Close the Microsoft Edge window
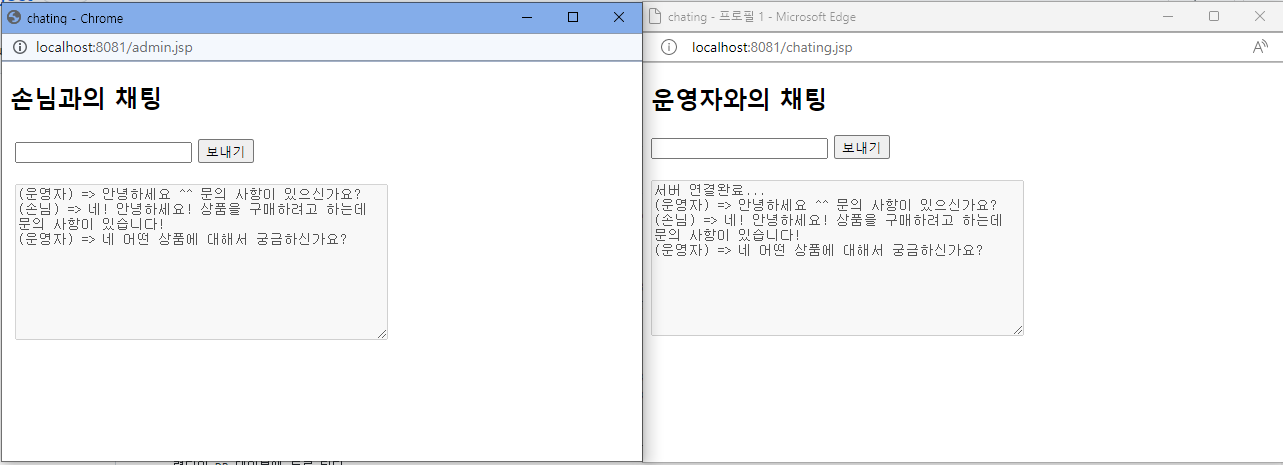The image size is (1283, 465). [1260, 16]
